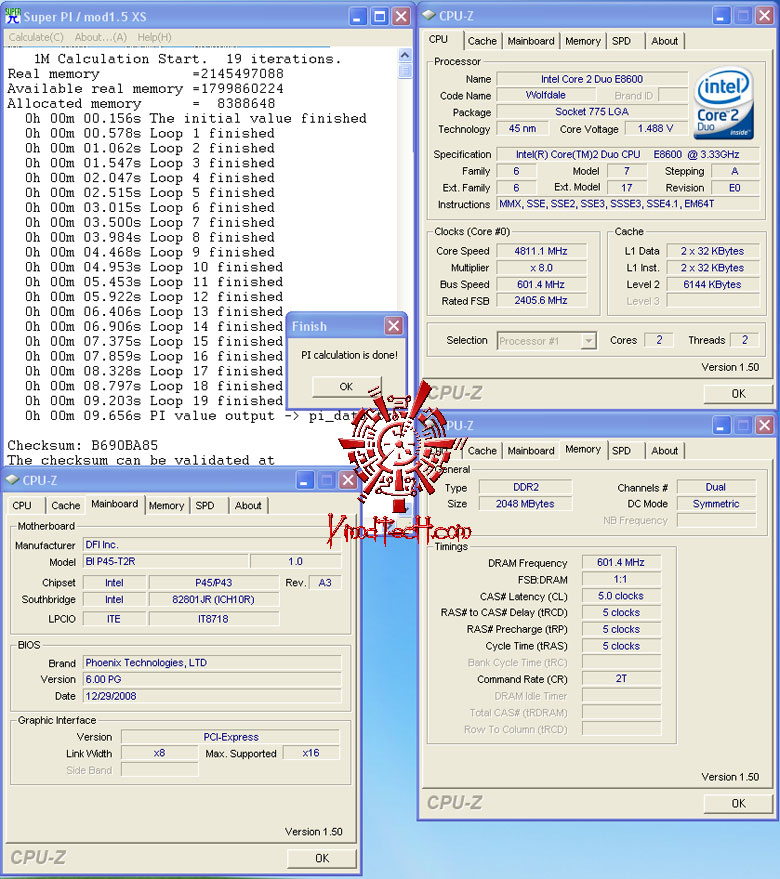Close the CPU-Z CPU tab window
This screenshot has width=780, height=879.
point(764,16)
